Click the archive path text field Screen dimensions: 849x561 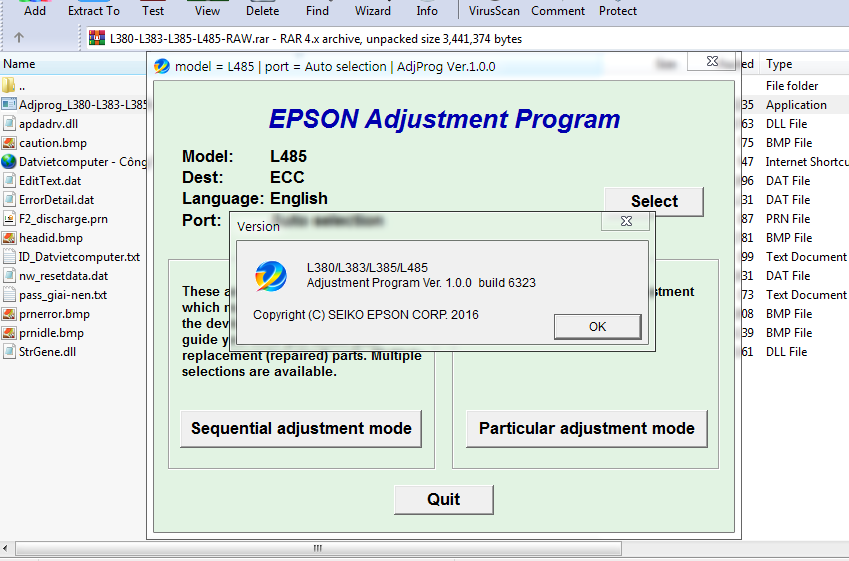click(x=468, y=38)
